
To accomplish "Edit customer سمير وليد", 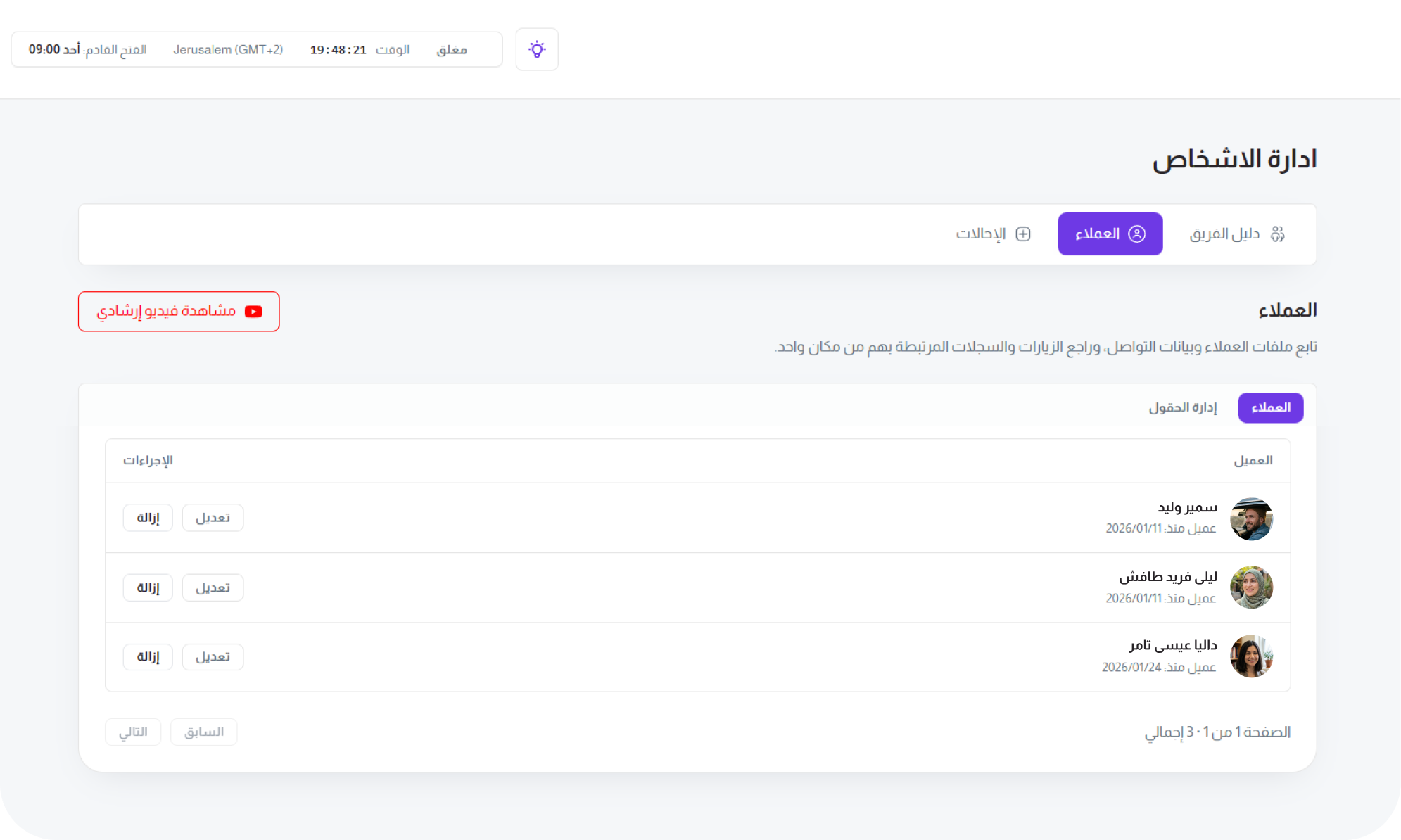I will coord(213,518).
